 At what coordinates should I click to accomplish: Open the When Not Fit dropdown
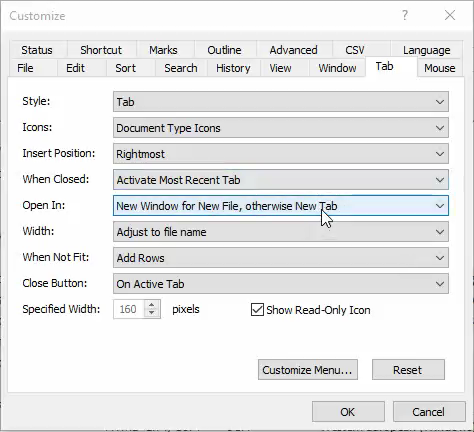coord(281,258)
